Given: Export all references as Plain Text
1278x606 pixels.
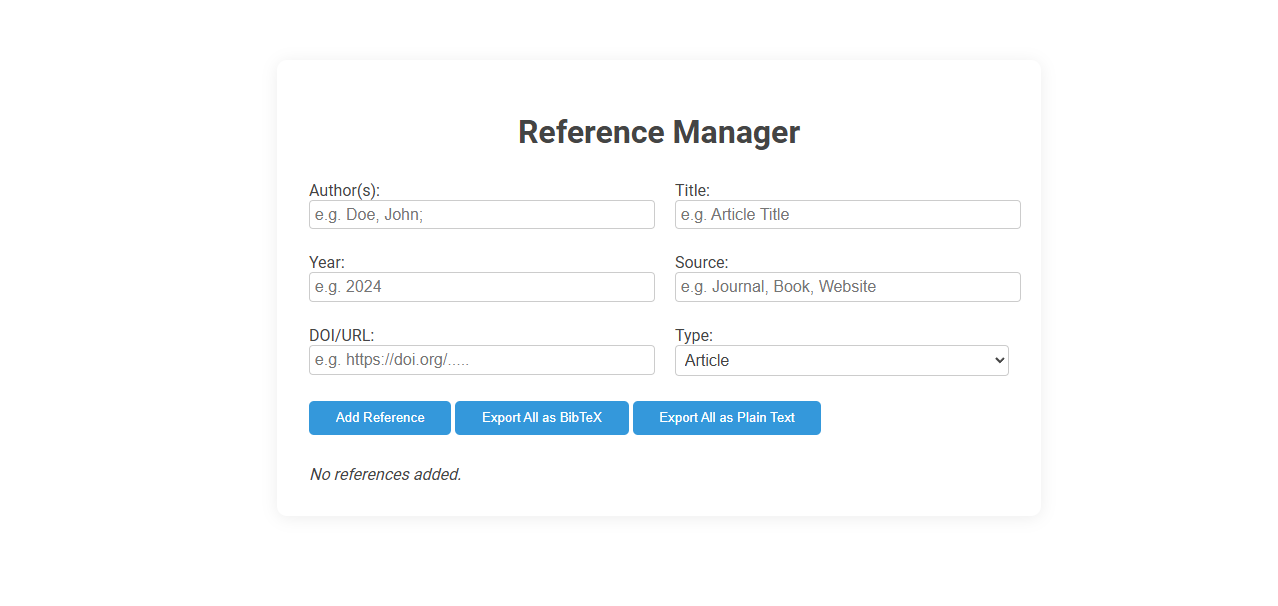Looking at the screenshot, I should point(726,418).
